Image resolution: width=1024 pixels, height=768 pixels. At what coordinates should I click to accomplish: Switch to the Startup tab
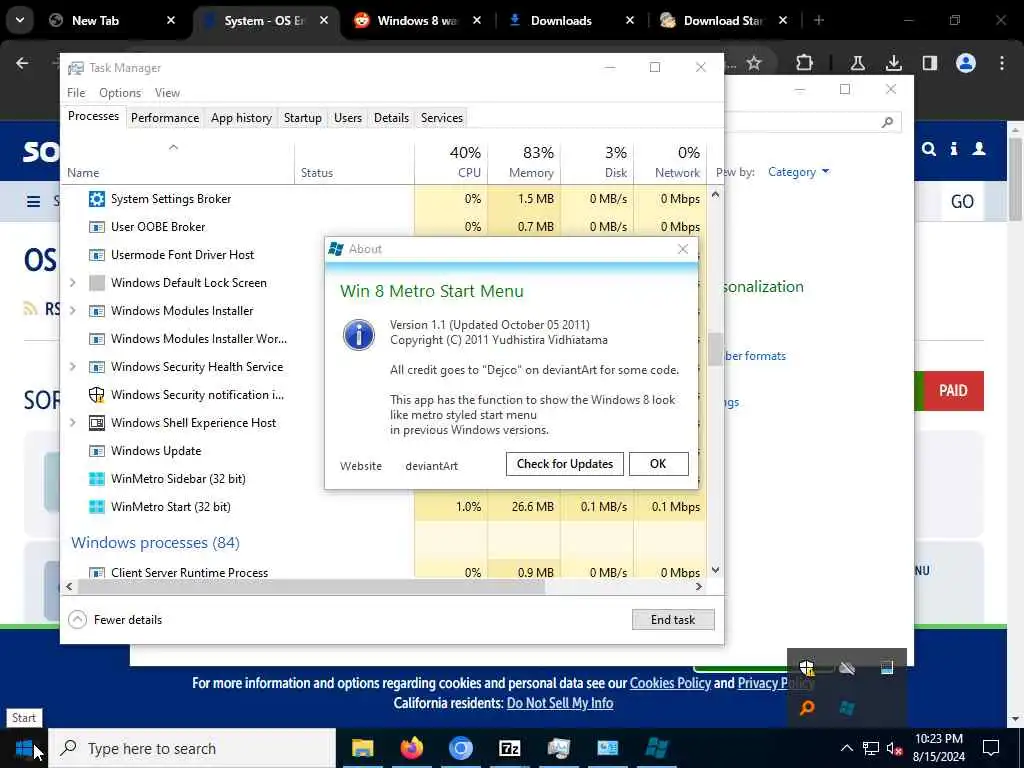coord(302,118)
